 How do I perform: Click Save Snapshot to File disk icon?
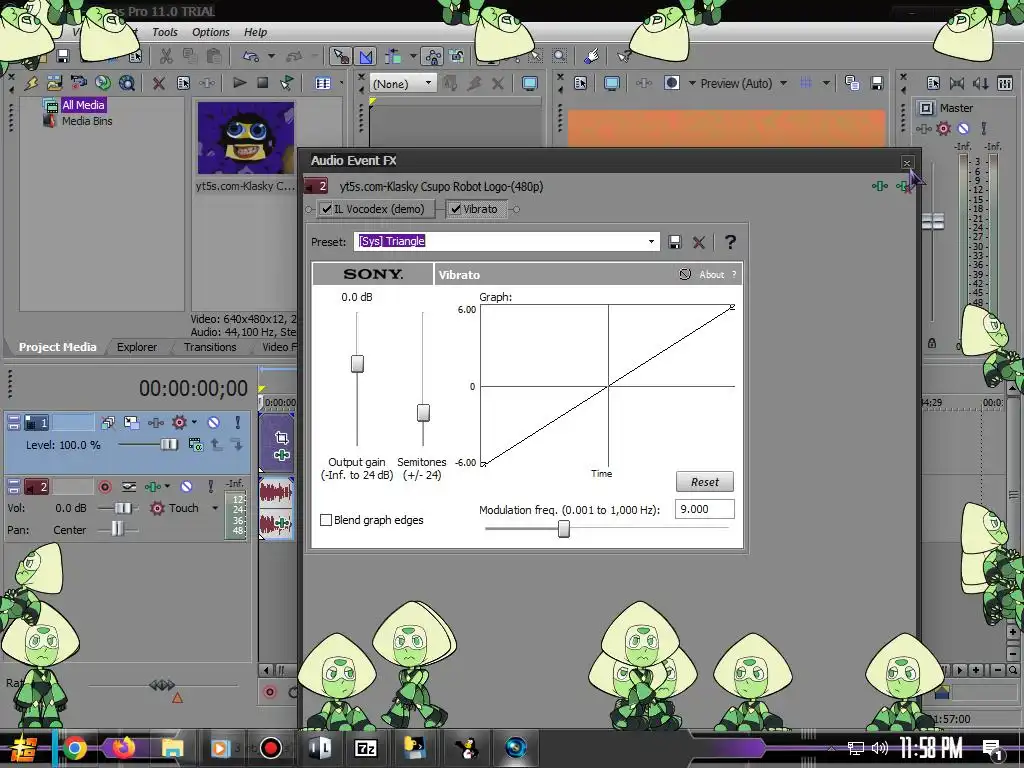[877, 83]
